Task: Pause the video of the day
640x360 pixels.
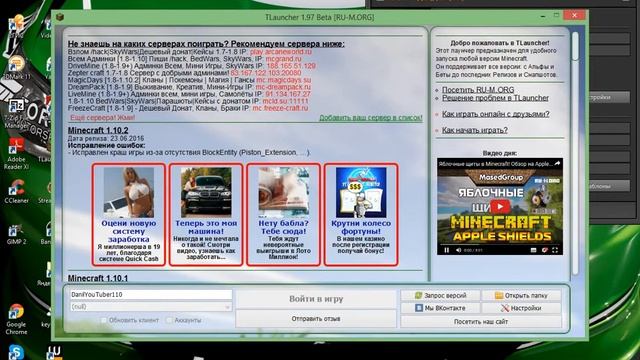Action: [x=447, y=250]
